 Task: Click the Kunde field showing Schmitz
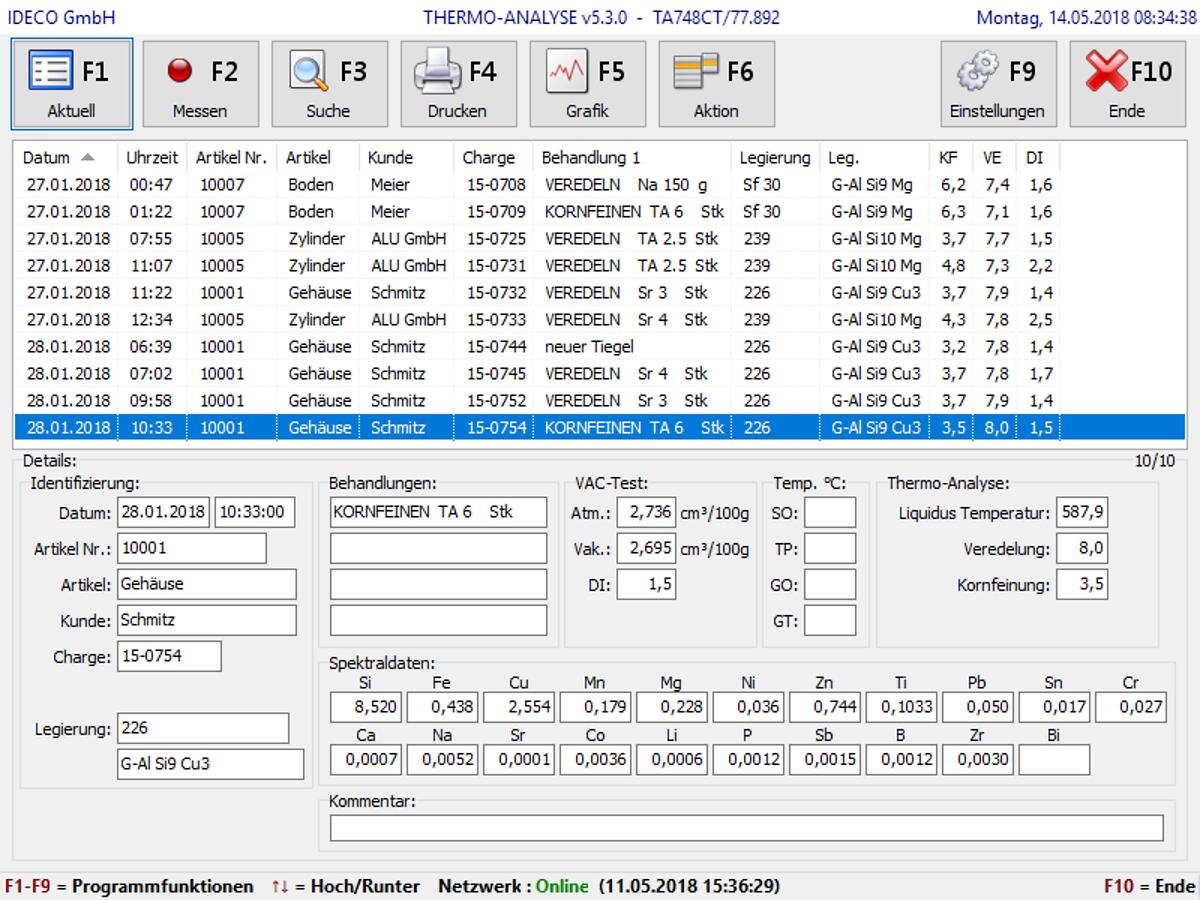[x=206, y=620]
